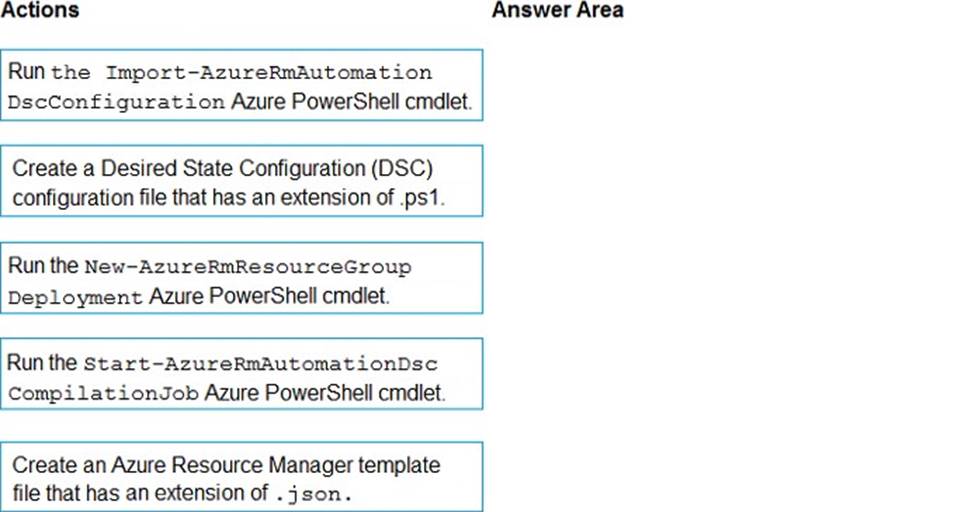The height and width of the screenshot is (512, 975).
Task: Click the "Actions" heading
Action: coord(40,10)
